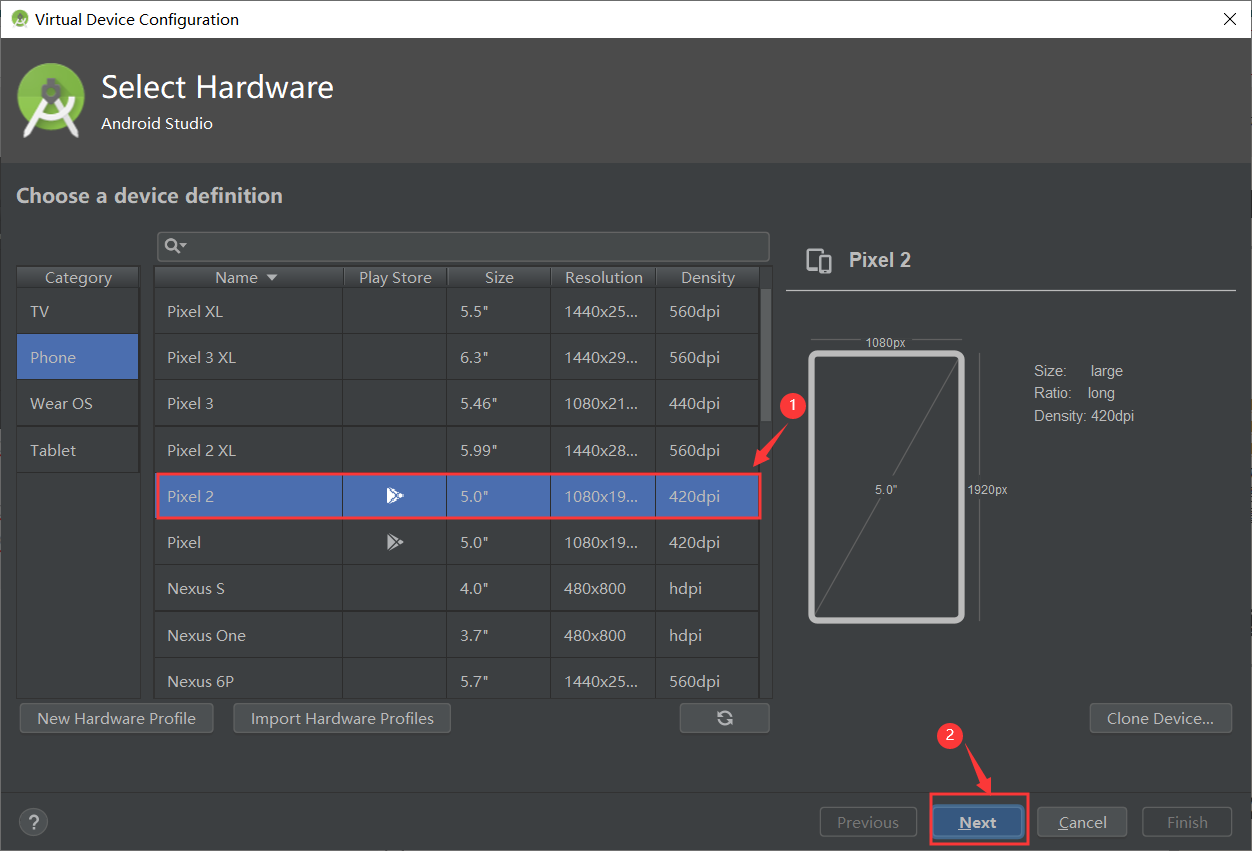Viewport: 1252px width, 851px height.
Task: Select the Pixel 3 XL device row
Action: coord(247,356)
